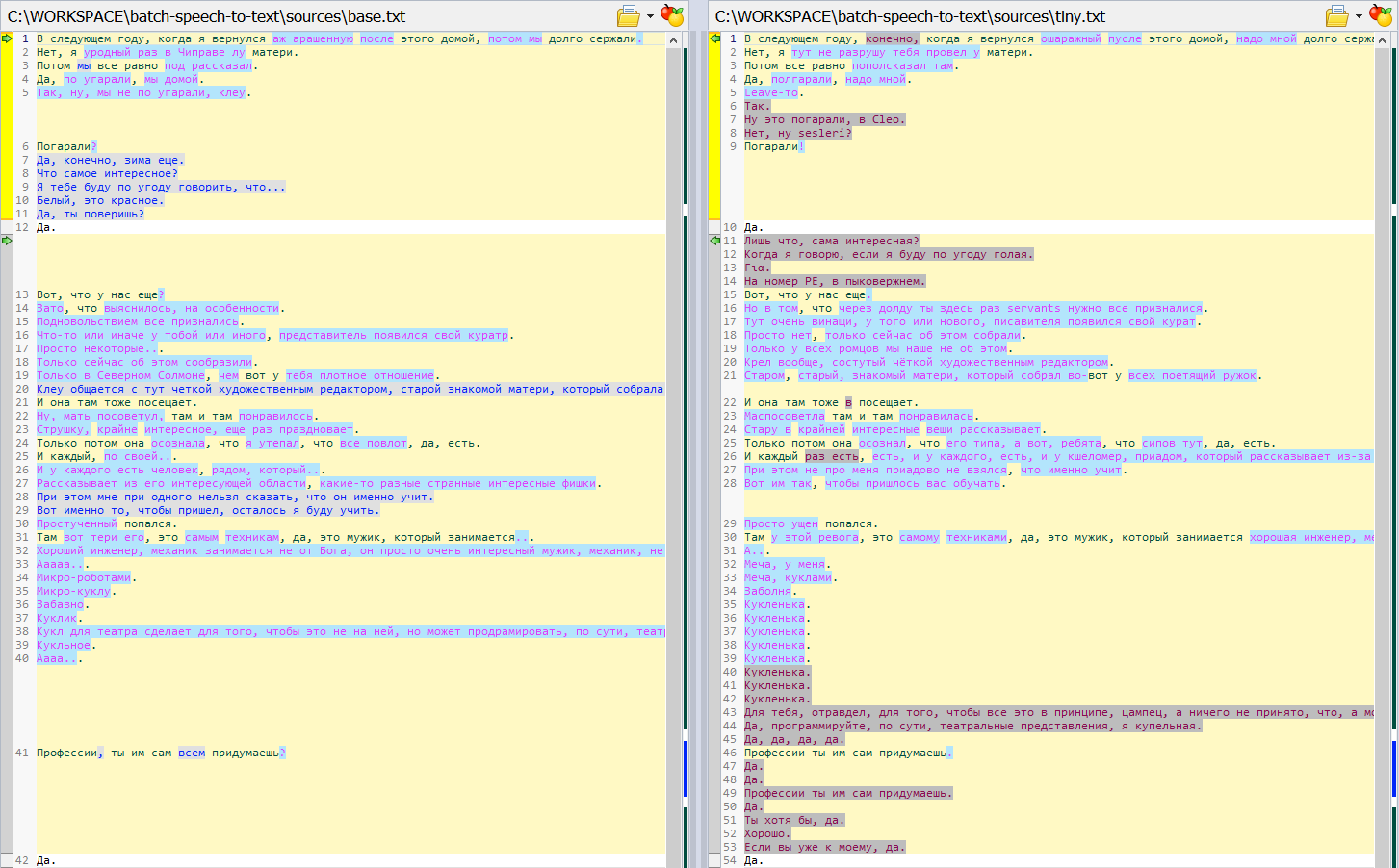Select line 5 'Leave-то' in tiny.txt pane
This screenshot has width=1399, height=868.
tap(770, 93)
